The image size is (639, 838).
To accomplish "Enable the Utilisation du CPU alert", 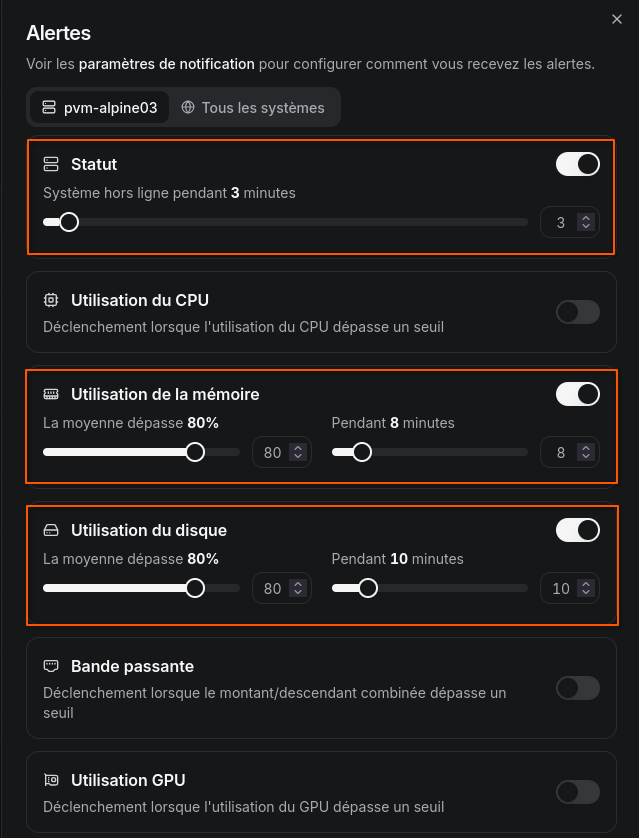I will (577, 312).
